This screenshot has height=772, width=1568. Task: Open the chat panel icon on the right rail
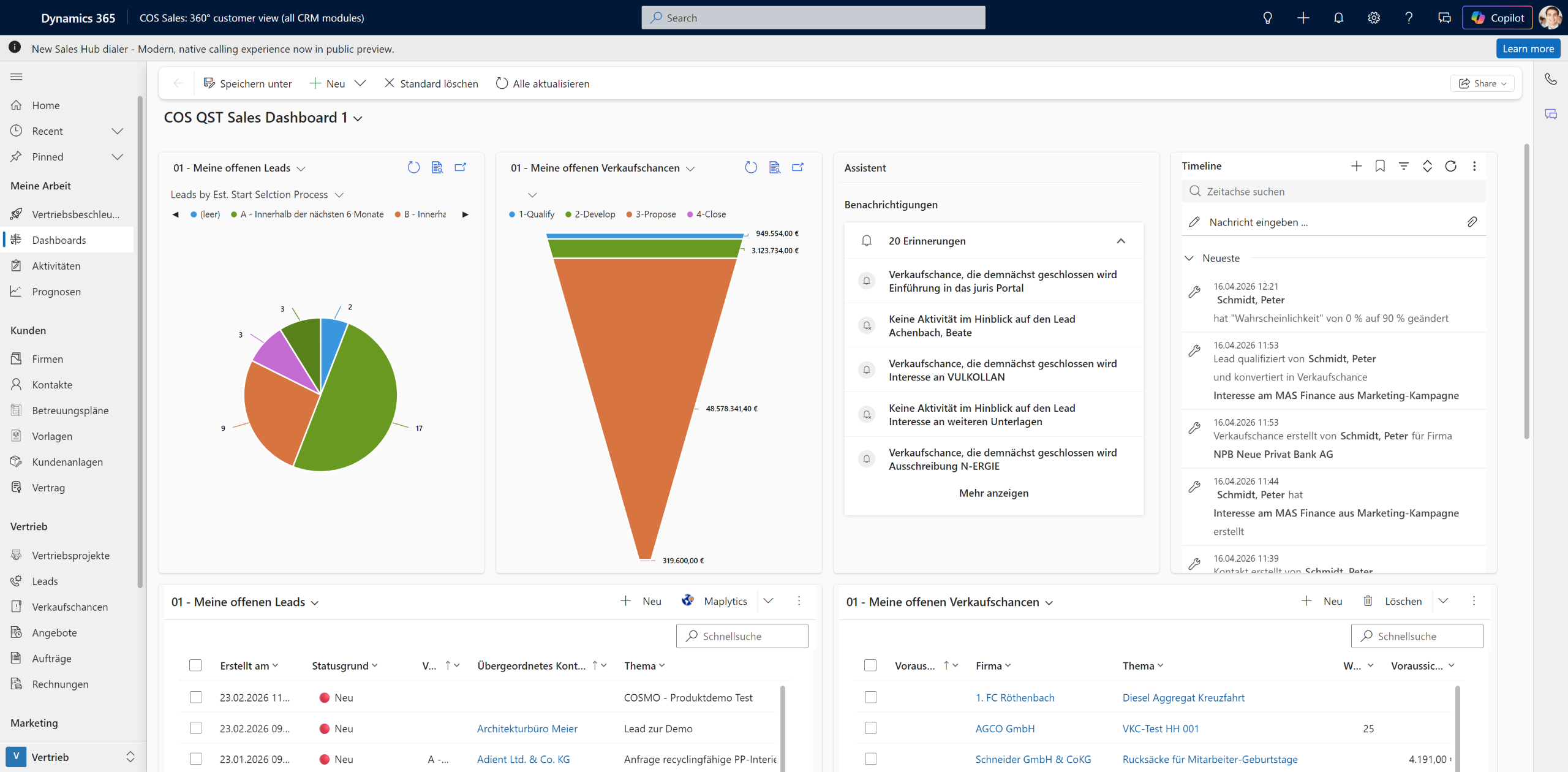click(1551, 114)
